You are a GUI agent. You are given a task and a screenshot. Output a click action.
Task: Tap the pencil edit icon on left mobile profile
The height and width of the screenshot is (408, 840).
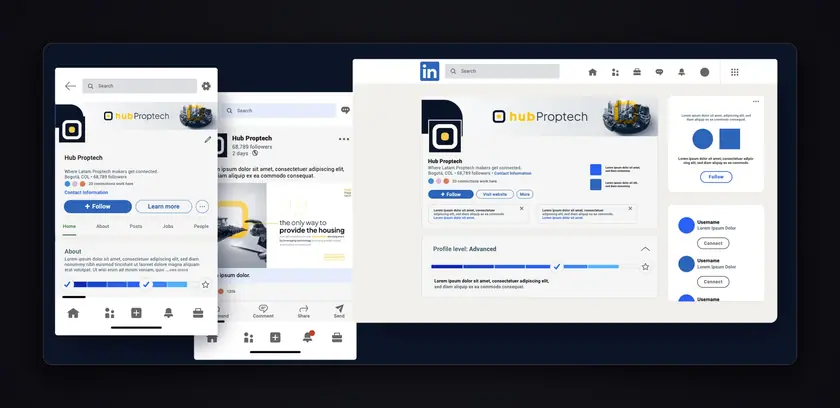[x=207, y=140]
